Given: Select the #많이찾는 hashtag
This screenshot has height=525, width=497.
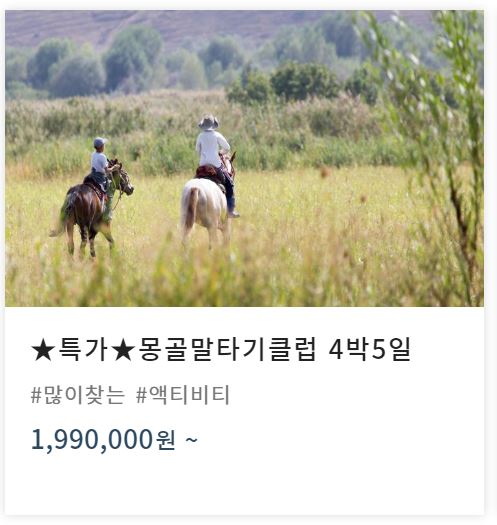Looking at the screenshot, I should (x=78, y=395).
